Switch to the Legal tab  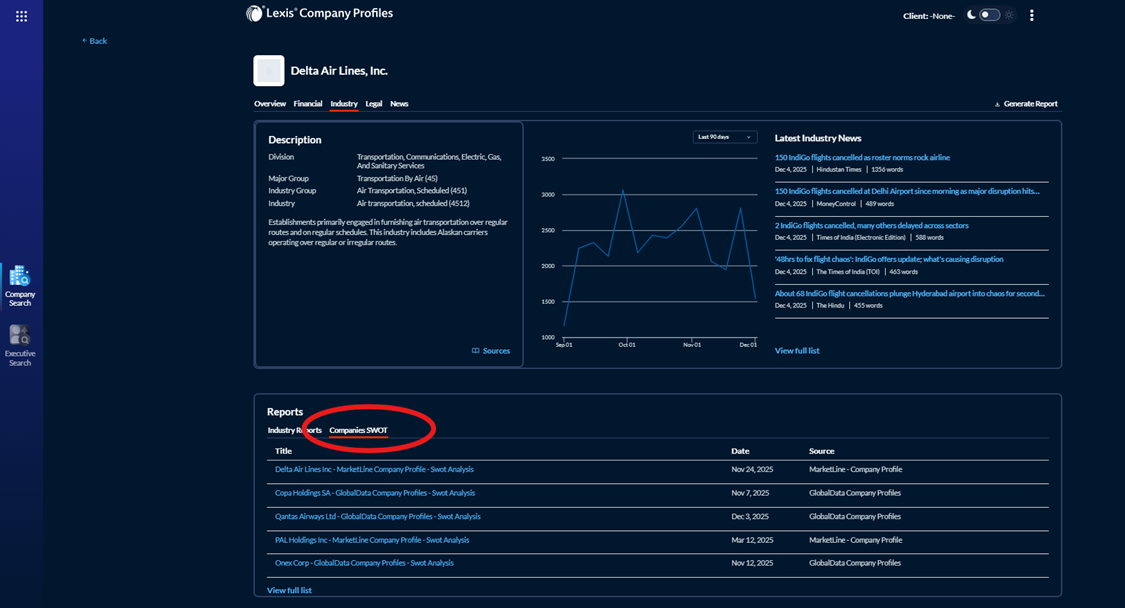[373, 104]
